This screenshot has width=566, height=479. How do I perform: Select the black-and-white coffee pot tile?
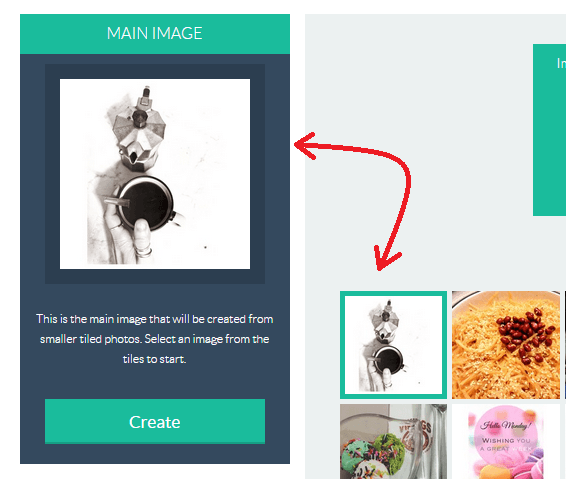coord(393,345)
